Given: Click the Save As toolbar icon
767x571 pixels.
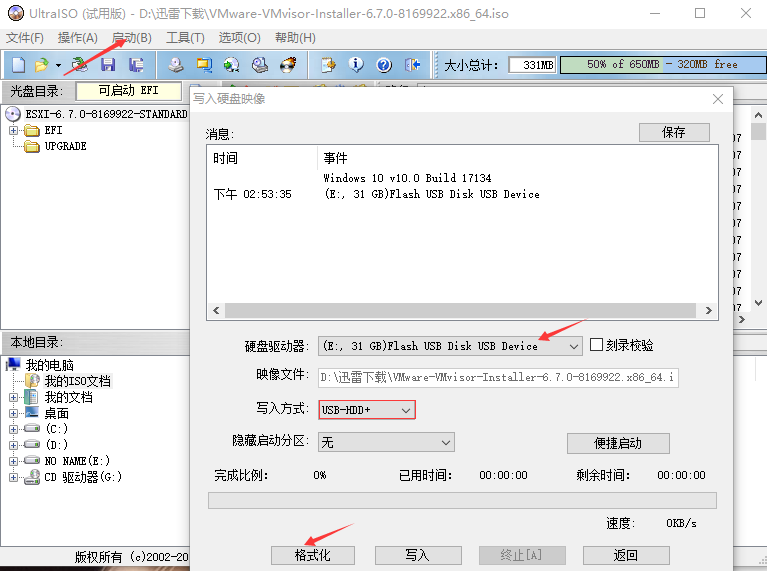Looking at the screenshot, I should tap(136, 65).
